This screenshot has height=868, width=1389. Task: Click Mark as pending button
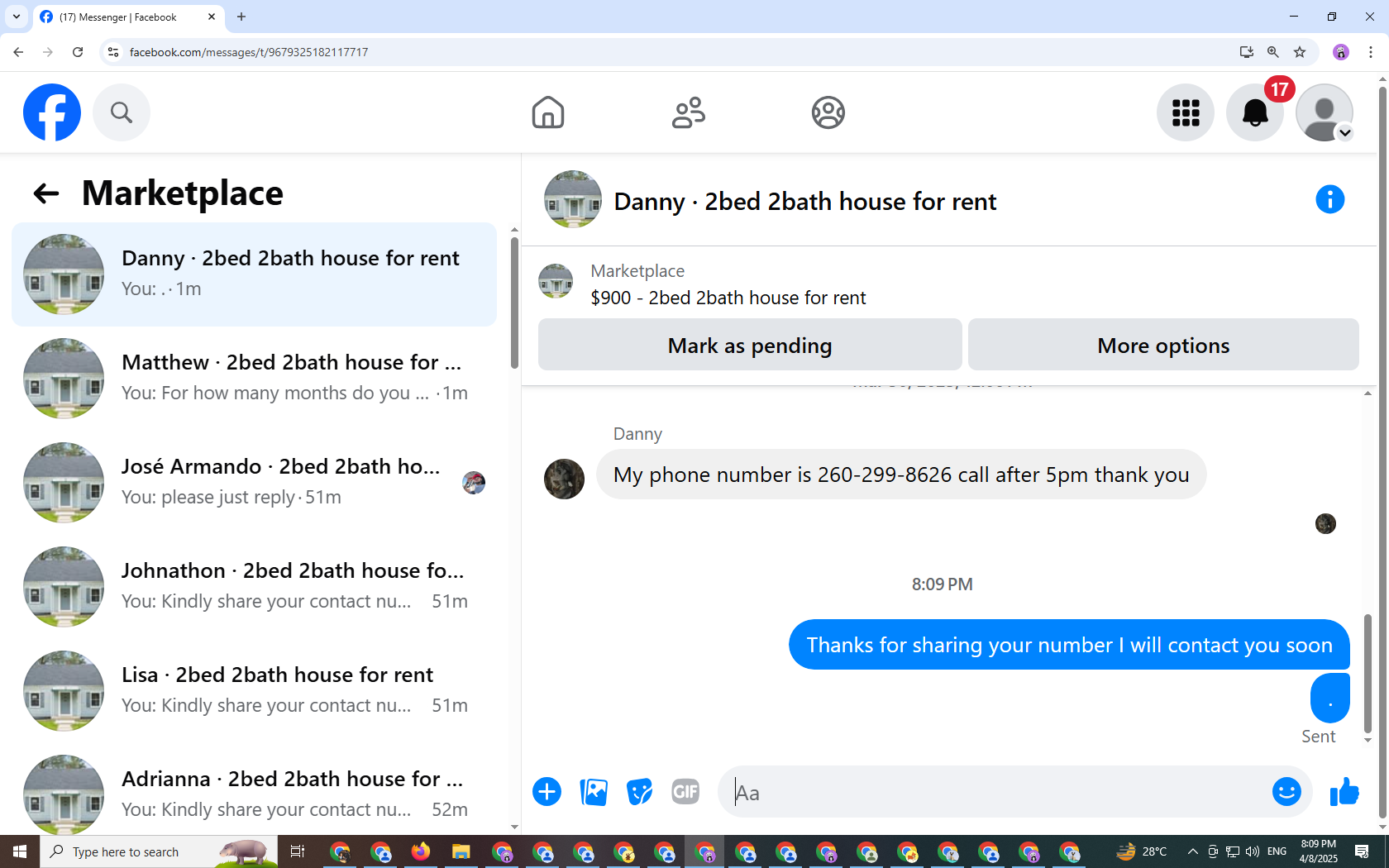click(x=750, y=345)
